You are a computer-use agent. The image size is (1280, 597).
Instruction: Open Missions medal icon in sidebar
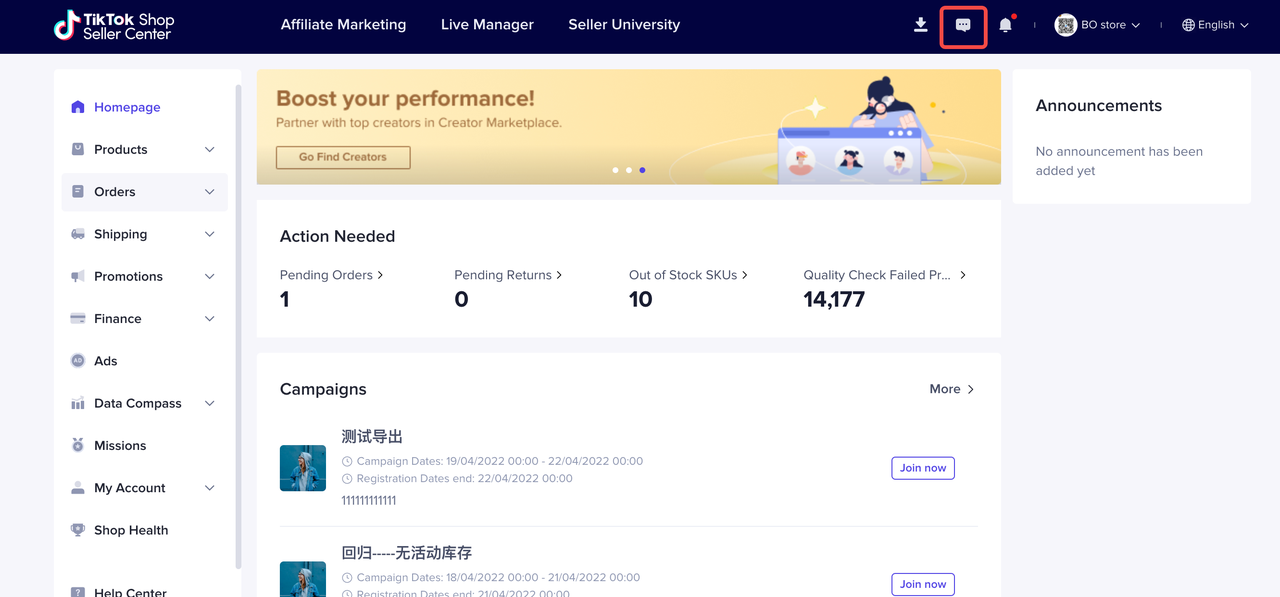point(78,446)
